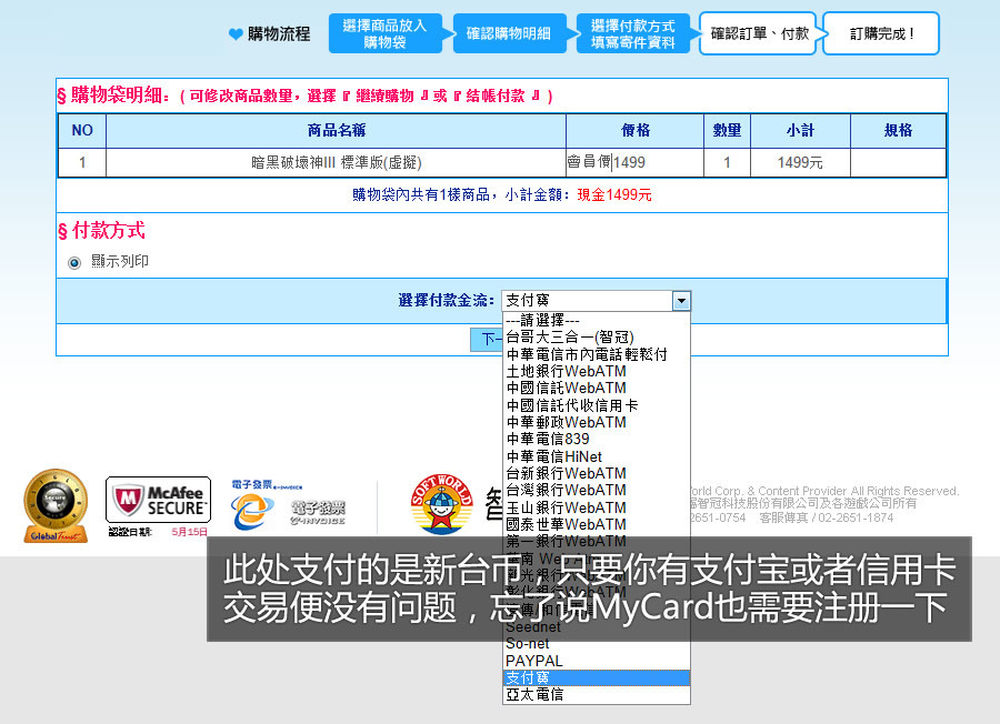Click the McAfee SECURE badge
Viewport: 1000px width, 724px height.
tap(158, 500)
